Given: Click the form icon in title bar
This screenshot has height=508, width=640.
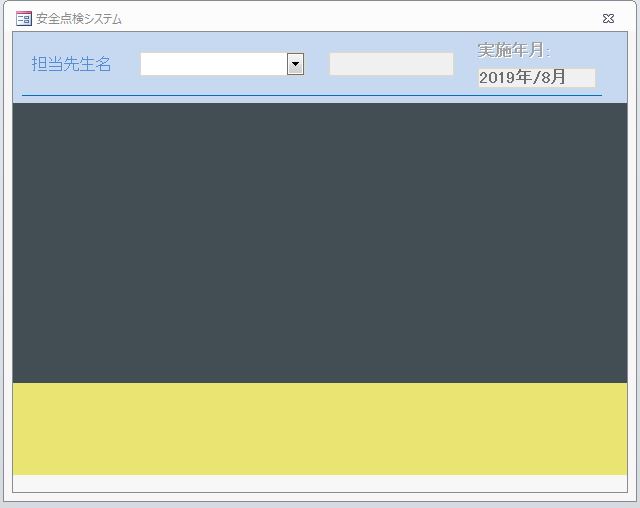Looking at the screenshot, I should point(24,19).
